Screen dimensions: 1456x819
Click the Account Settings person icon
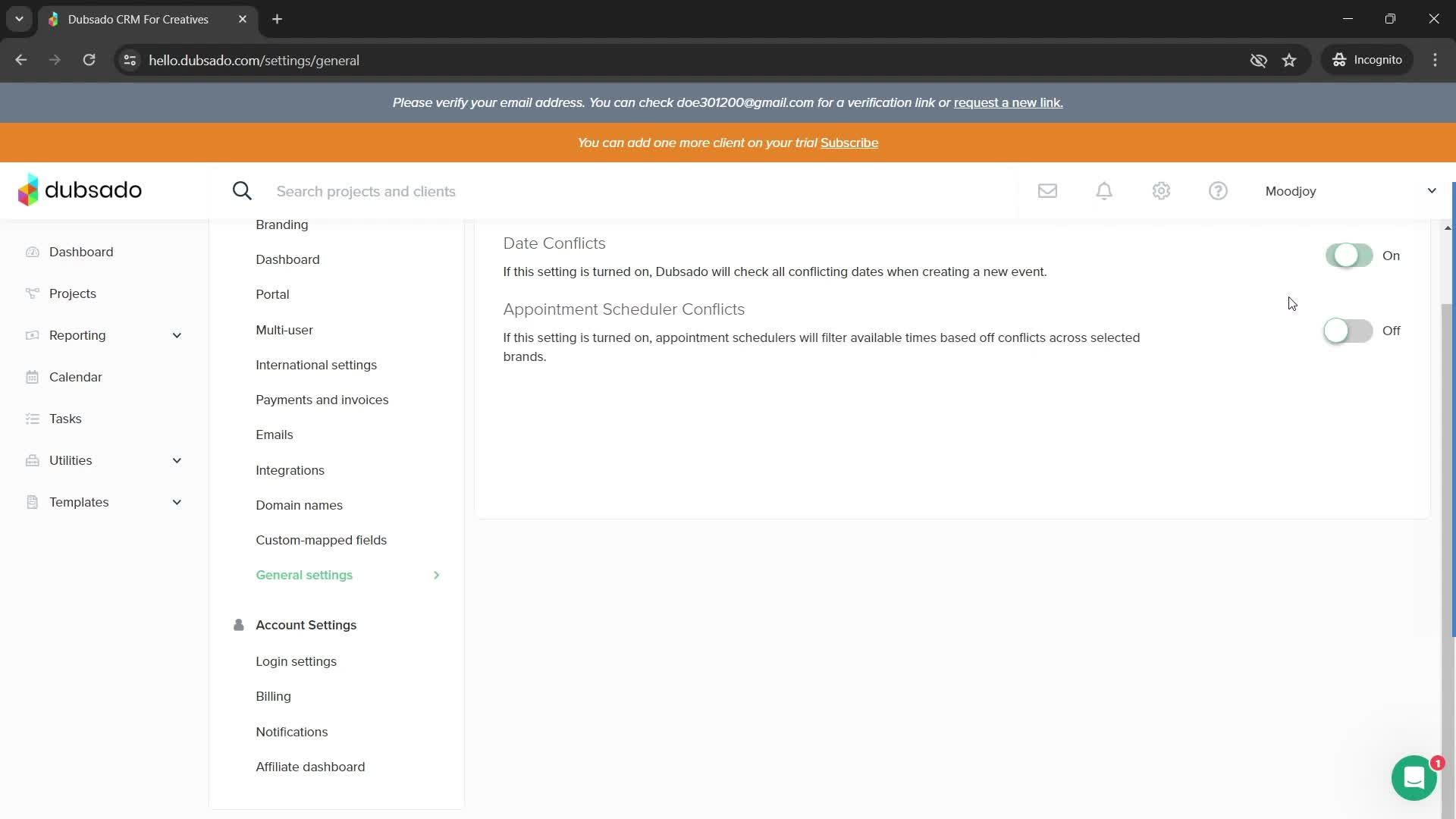238,625
